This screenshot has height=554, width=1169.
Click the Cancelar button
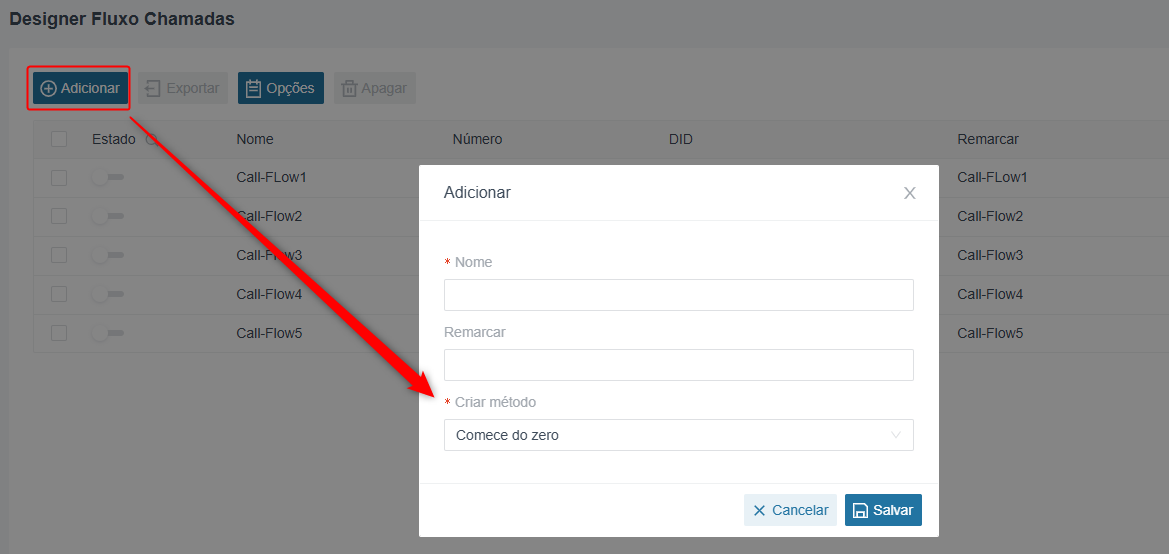(790, 510)
